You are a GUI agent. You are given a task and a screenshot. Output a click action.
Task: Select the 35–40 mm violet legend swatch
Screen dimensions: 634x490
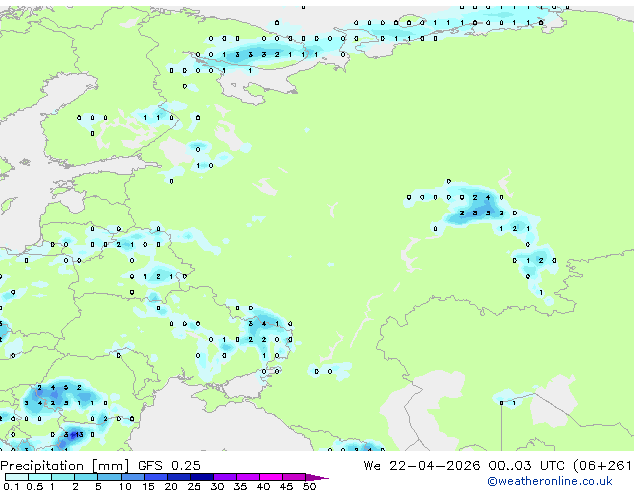[248, 477]
